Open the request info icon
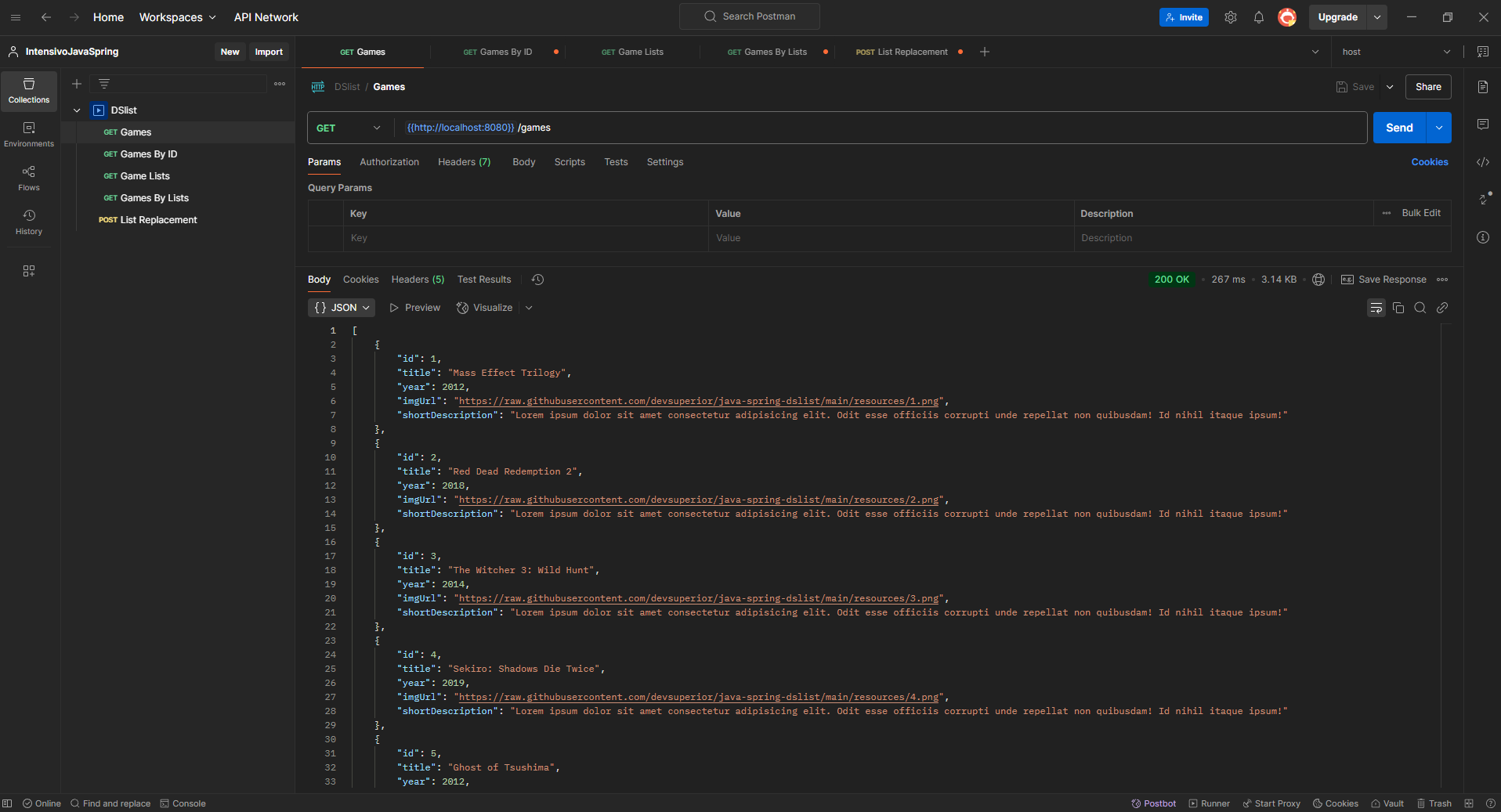This screenshot has width=1501, height=812. 1483,237
